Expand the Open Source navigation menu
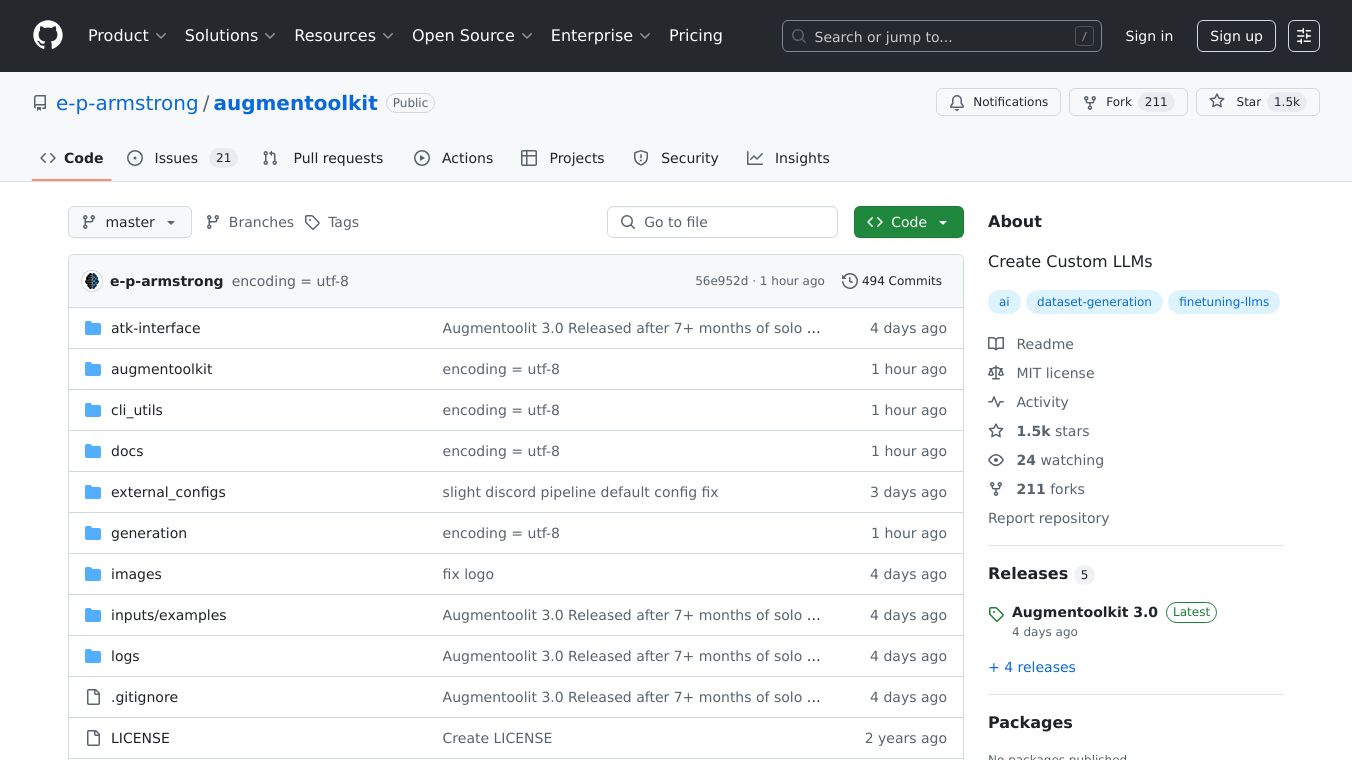The height and width of the screenshot is (760, 1352). point(471,36)
